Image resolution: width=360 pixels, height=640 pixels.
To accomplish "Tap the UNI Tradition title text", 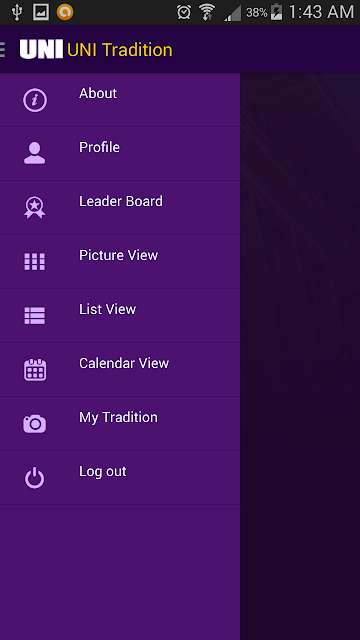I will pyautogui.click(x=120, y=50).
